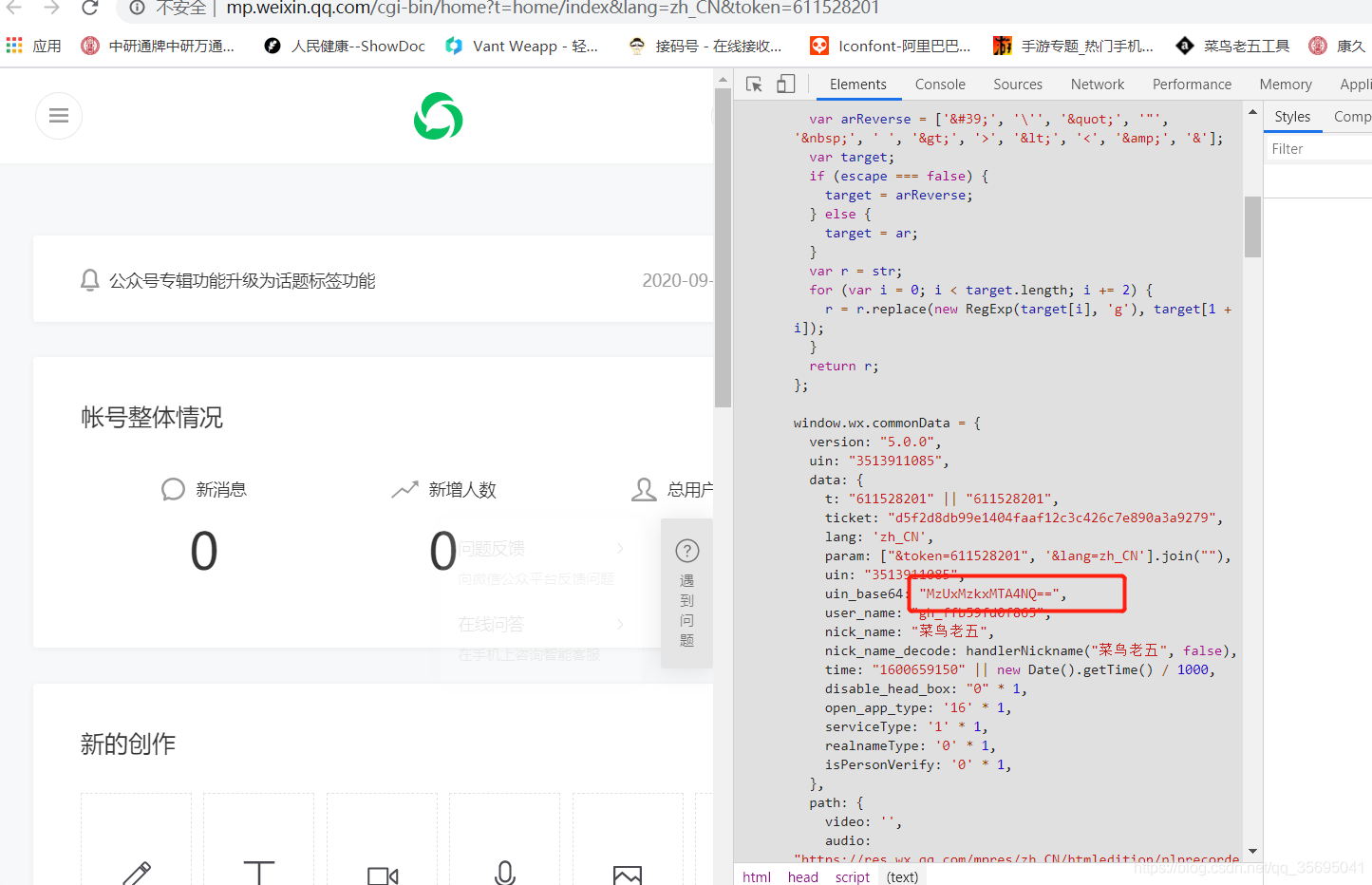The height and width of the screenshot is (885, 1372).
Task: Switch to the Console tab
Action: coord(940,85)
